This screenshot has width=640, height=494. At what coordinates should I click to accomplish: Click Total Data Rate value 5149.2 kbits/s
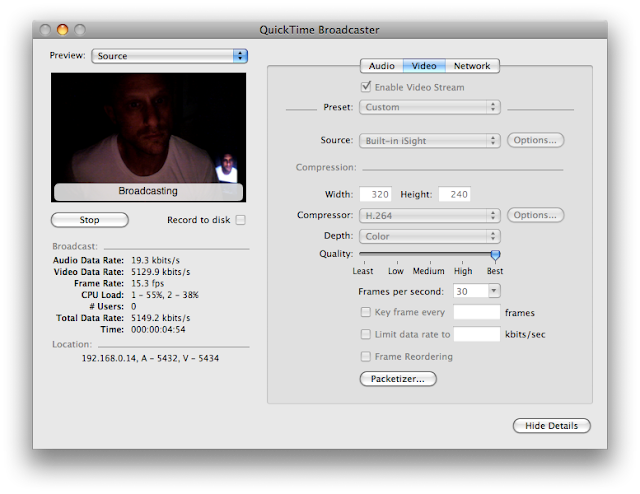click(x=160, y=318)
